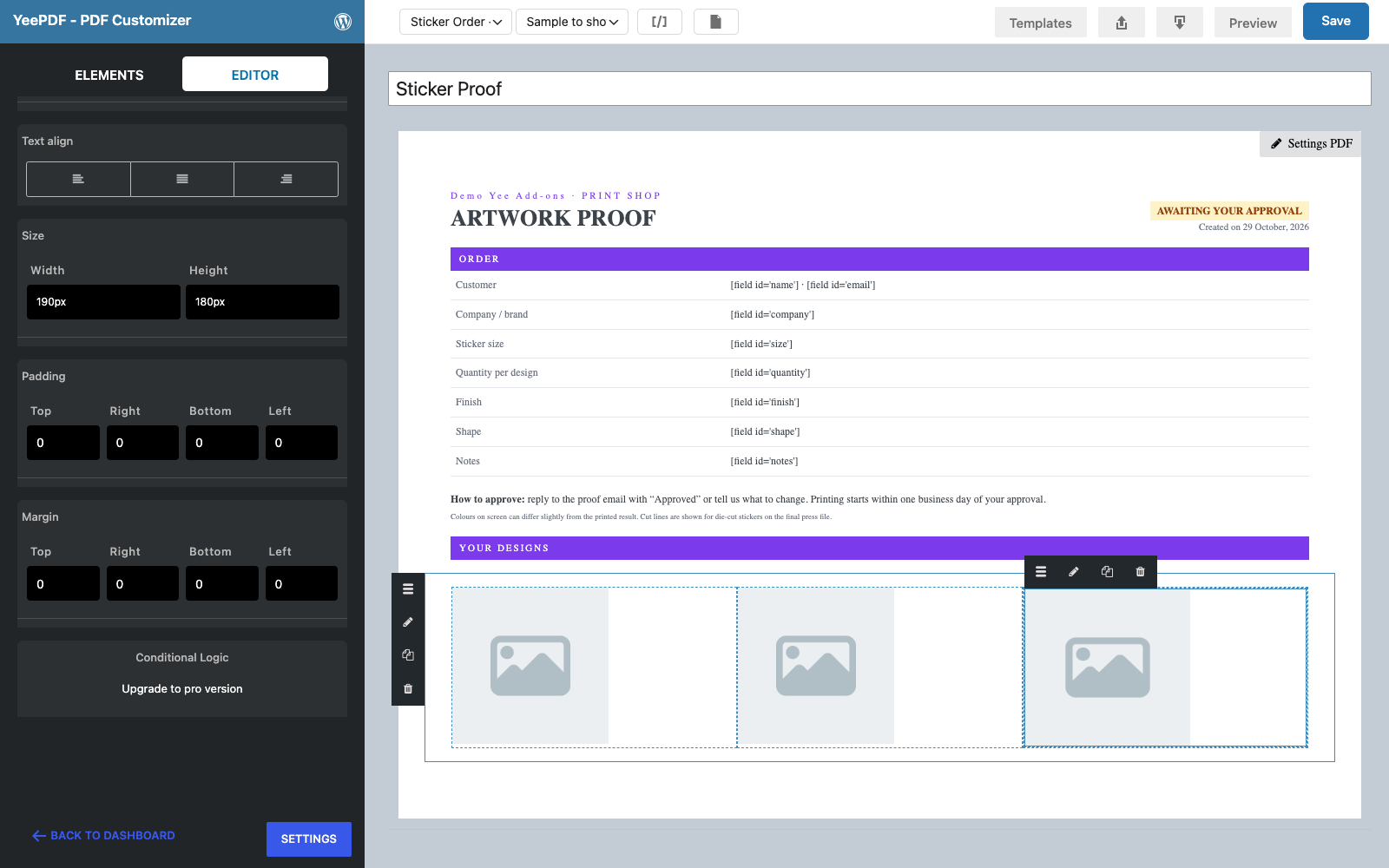Select the first image placeholder
This screenshot has width=1389, height=868.
click(x=530, y=666)
